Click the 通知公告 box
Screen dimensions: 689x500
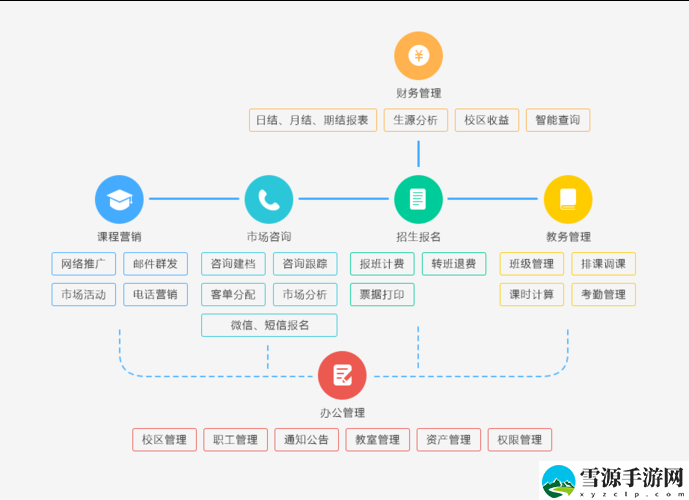pos(307,440)
